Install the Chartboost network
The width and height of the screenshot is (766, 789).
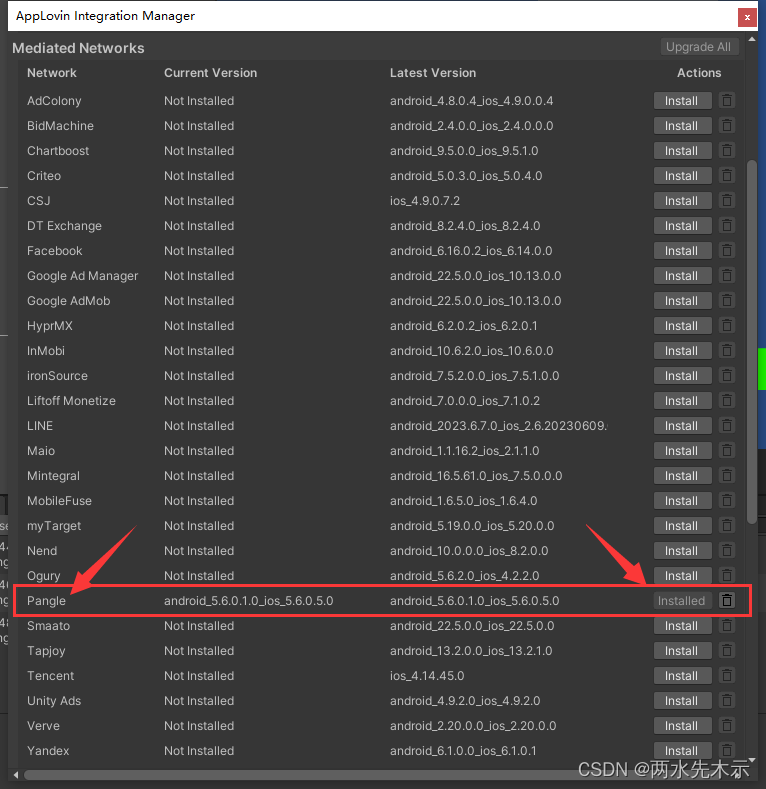coord(682,150)
